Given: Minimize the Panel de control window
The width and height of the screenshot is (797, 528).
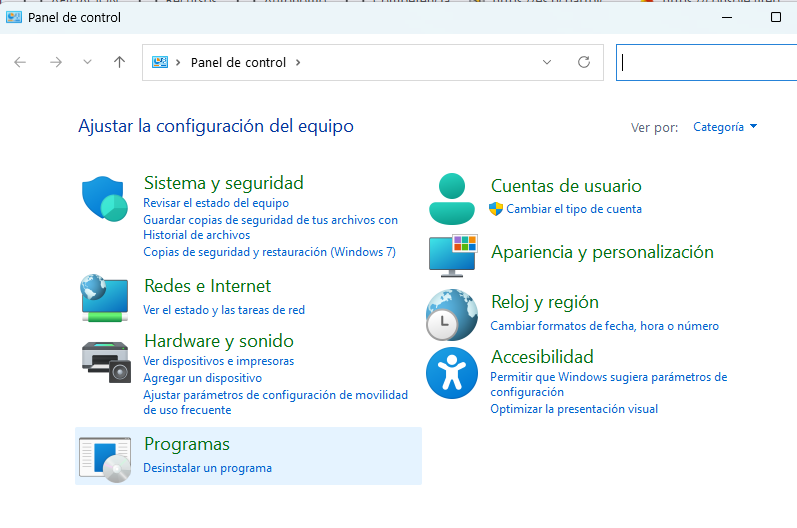Looking at the screenshot, I should (x=727, y=17).
